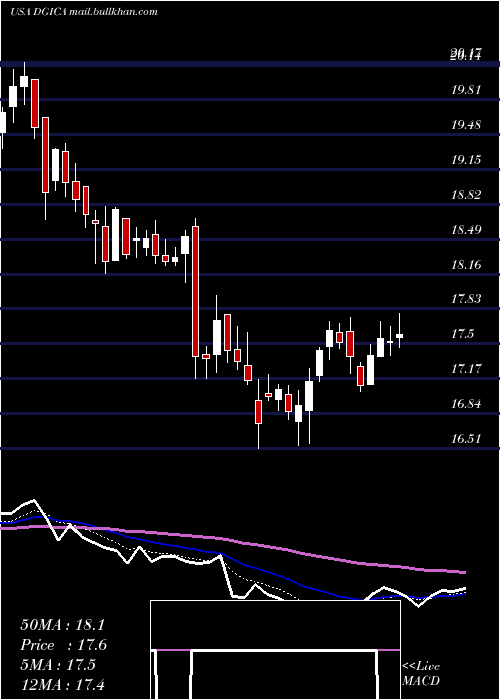500x700 pixels.
Task: Click the 17.83 price axis label
Action: pyautogui.click(x=466, y=299)
